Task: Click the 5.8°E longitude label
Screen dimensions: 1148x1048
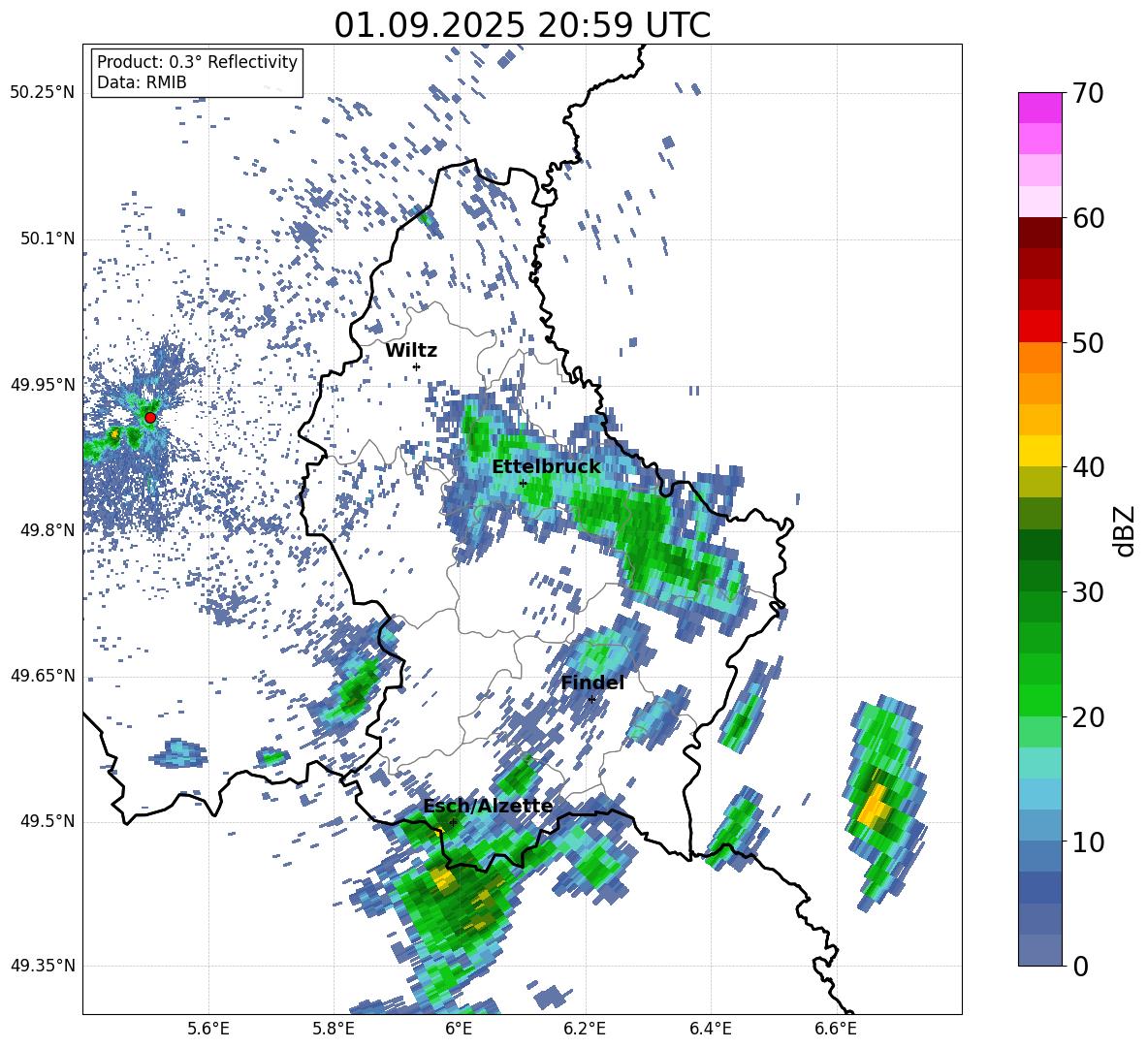Action: [334, 1029]
